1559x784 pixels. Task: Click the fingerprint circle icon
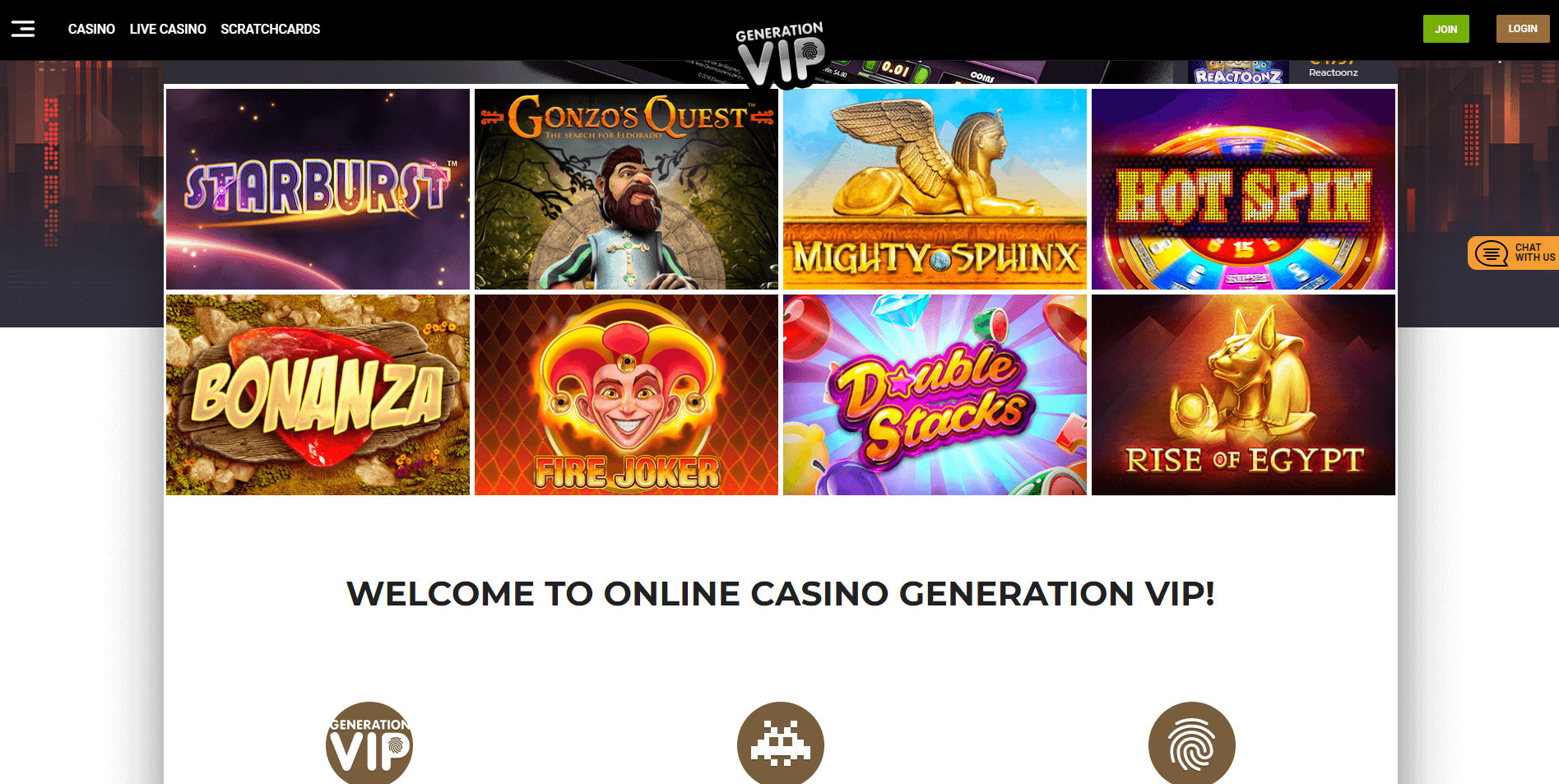pos(1192,743)
